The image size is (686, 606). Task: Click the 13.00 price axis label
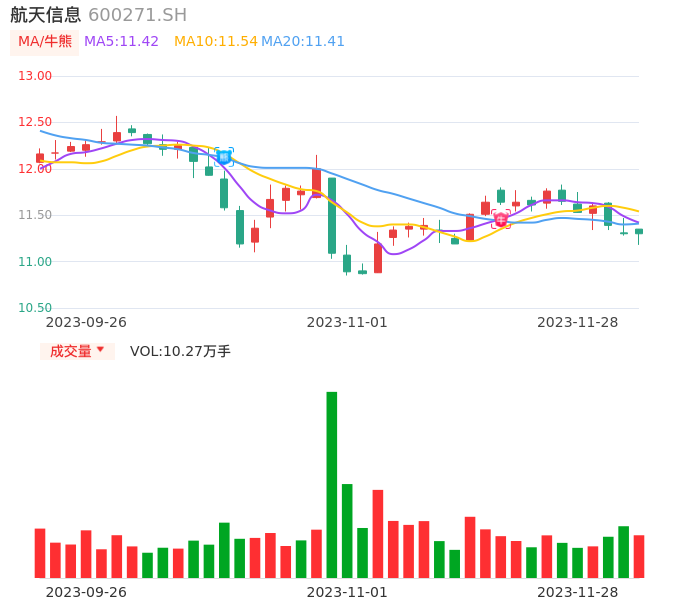tap(35, 76)
